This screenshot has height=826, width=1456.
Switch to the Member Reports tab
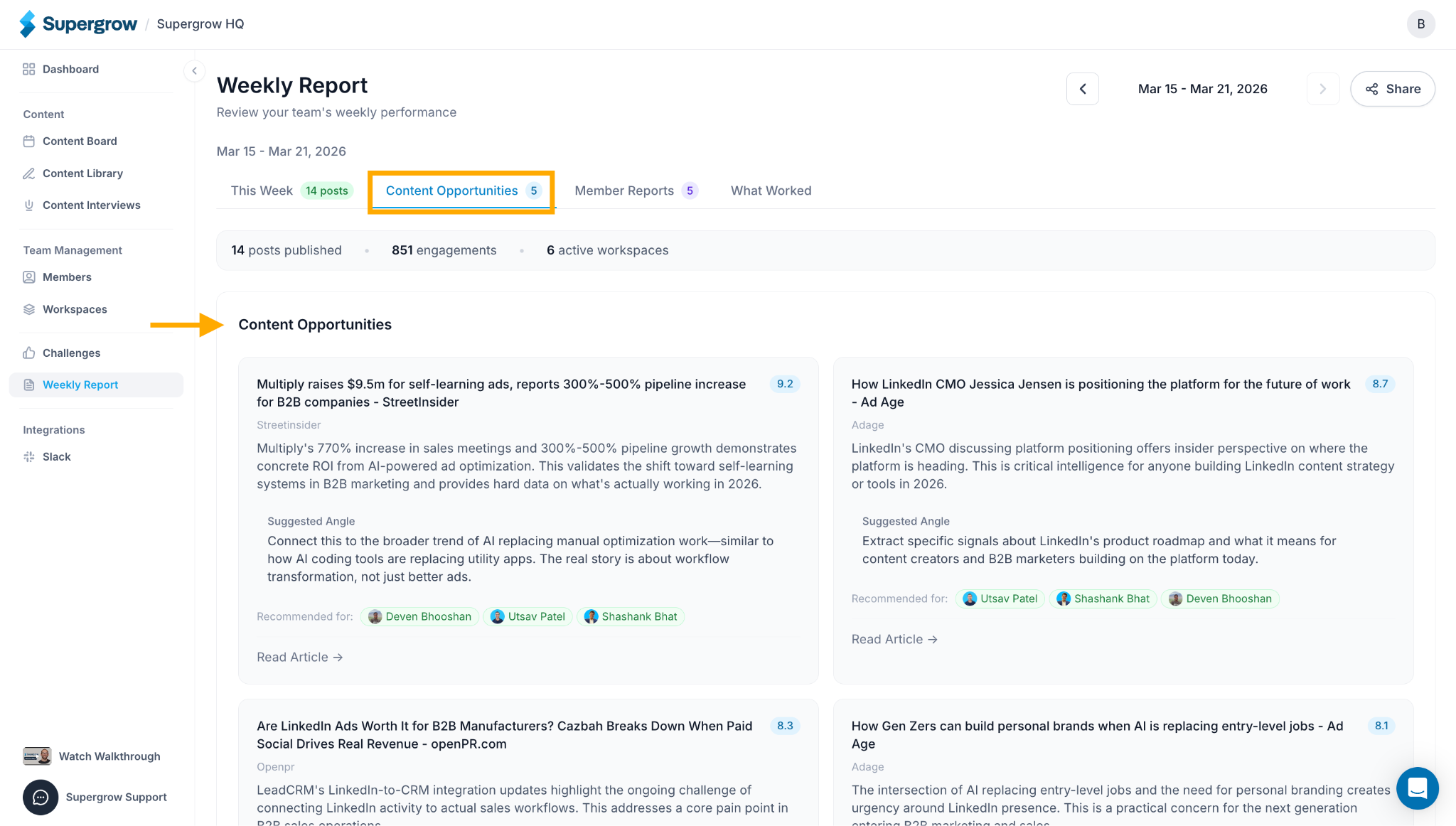pos(636,191)
